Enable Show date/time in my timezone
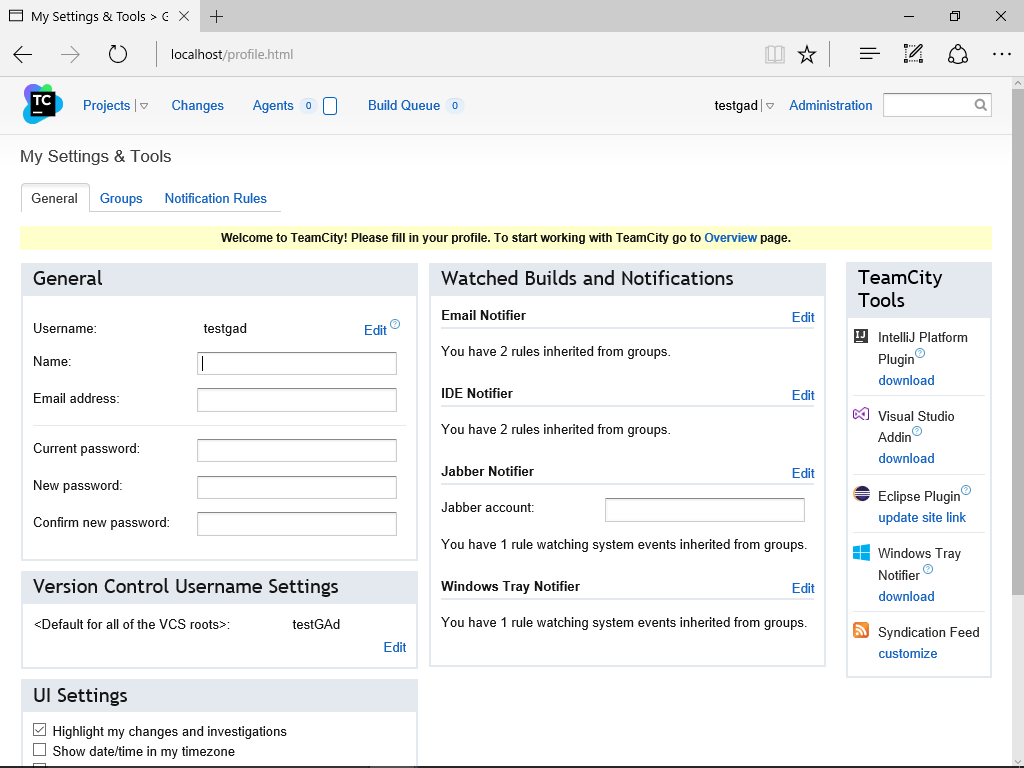Screen dimensions: 1024x768 [x=40, y=750]
